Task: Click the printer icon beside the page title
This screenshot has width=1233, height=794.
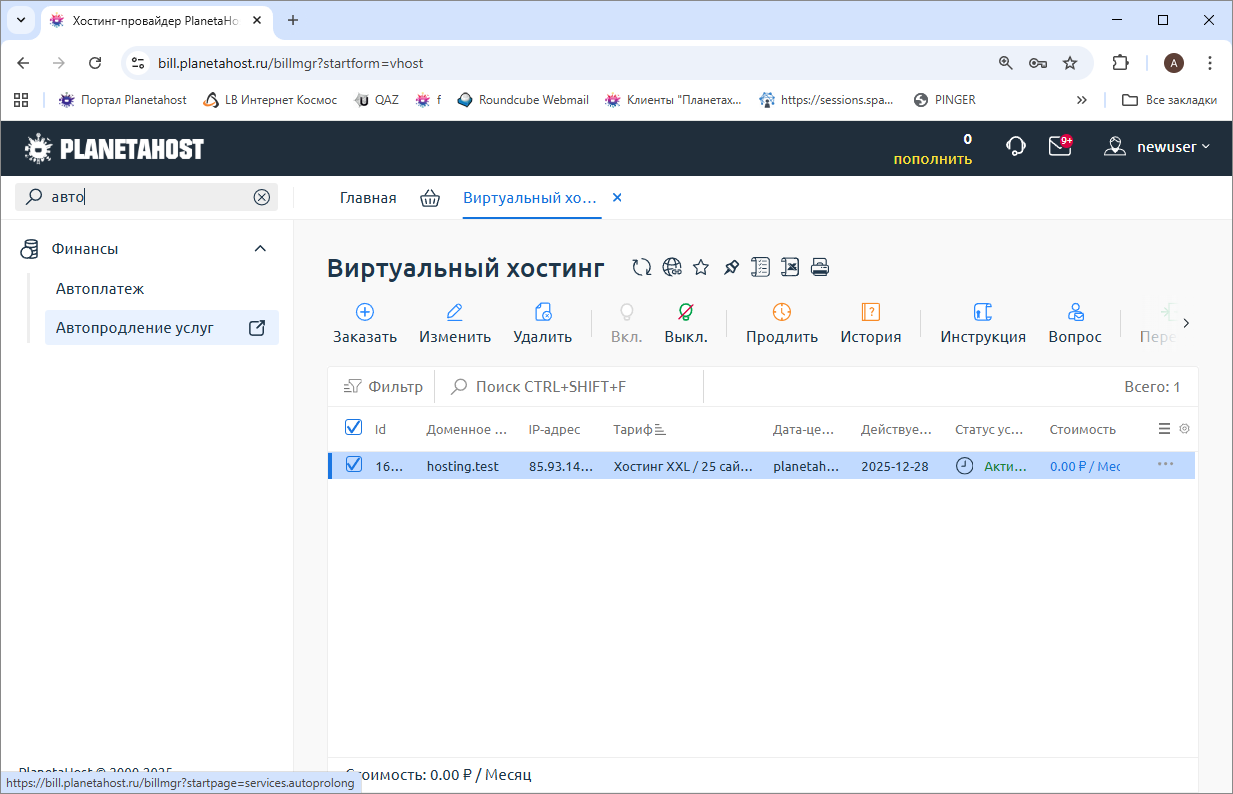Action: (x=820, y=267)
